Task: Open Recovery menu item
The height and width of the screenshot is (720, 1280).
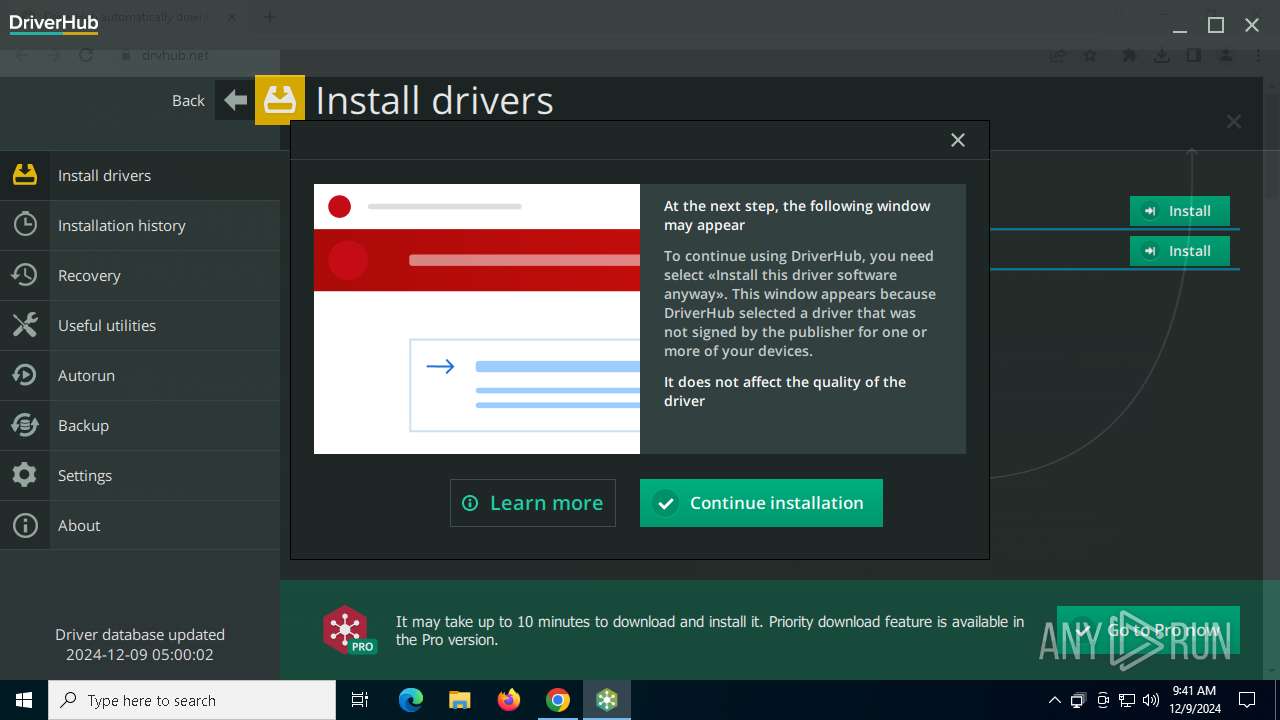Action: [x=140, y=275]
